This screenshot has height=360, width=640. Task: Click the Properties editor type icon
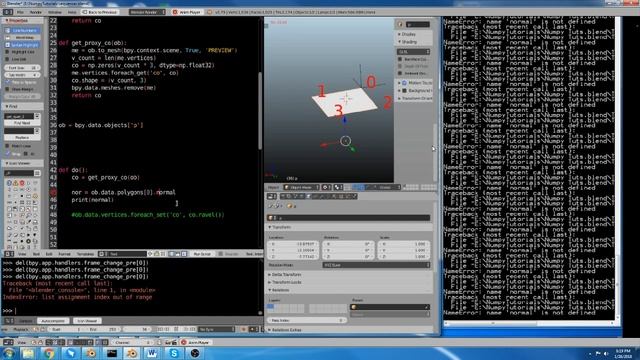[x=272, y=196]
